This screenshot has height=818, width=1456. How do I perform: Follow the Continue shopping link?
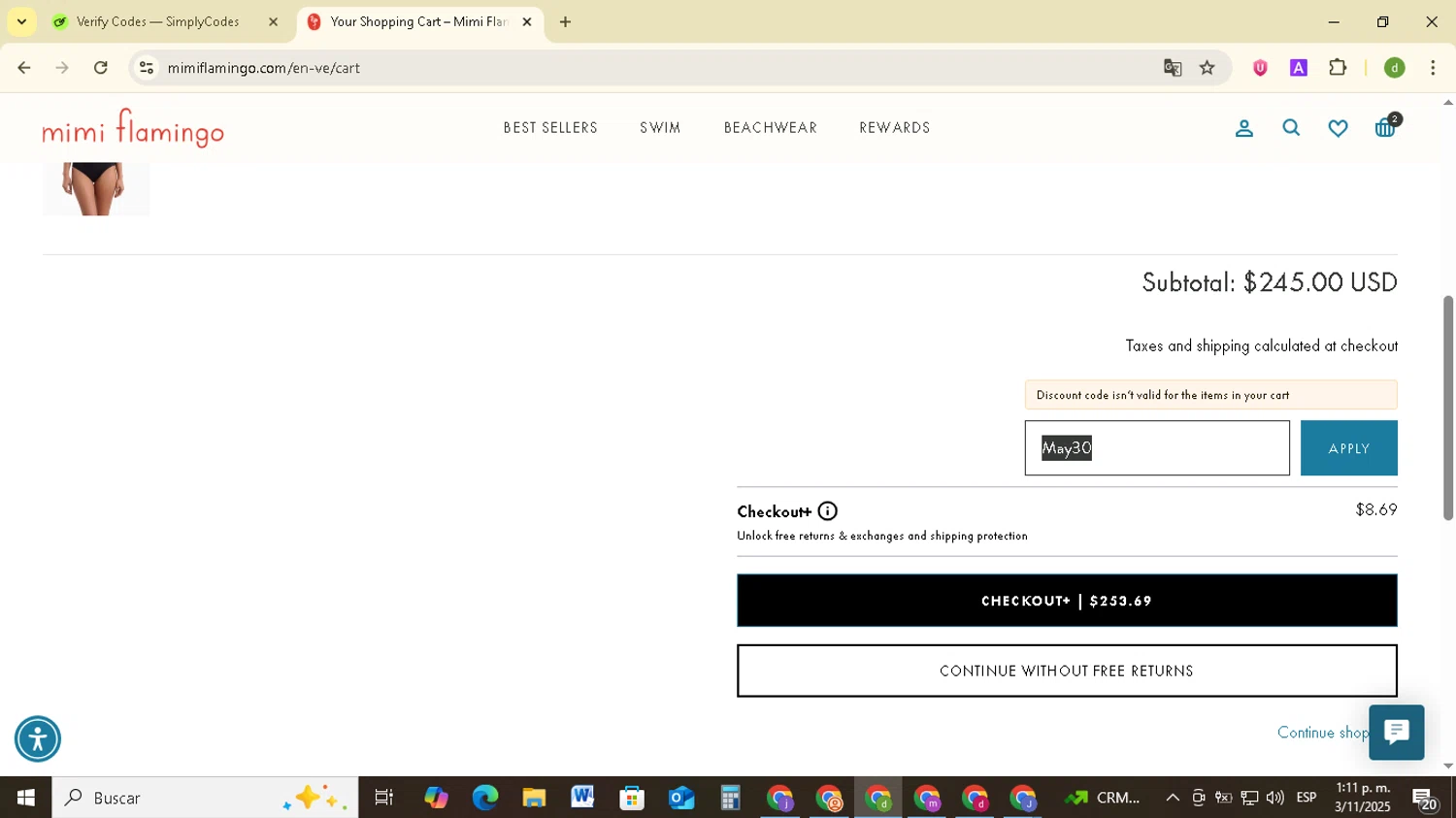pyautogui.click(x=1322, y=733)
